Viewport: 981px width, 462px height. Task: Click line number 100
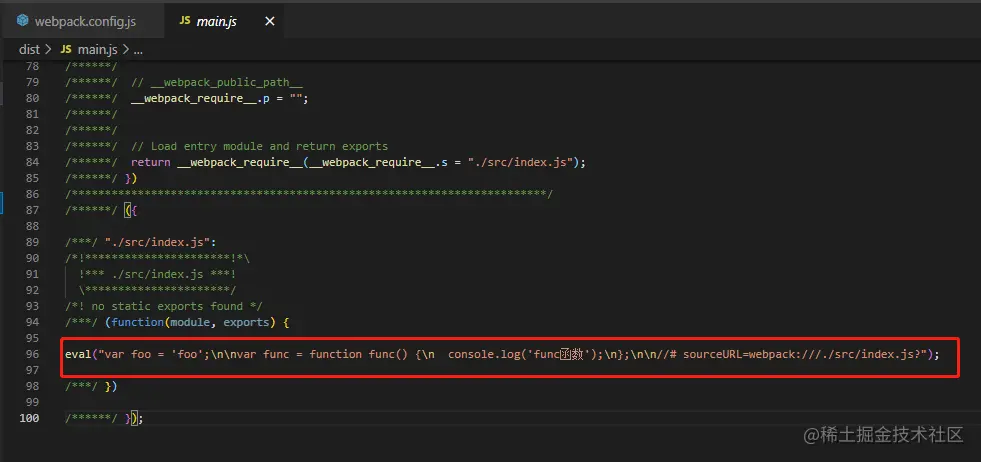click(29, 418)
